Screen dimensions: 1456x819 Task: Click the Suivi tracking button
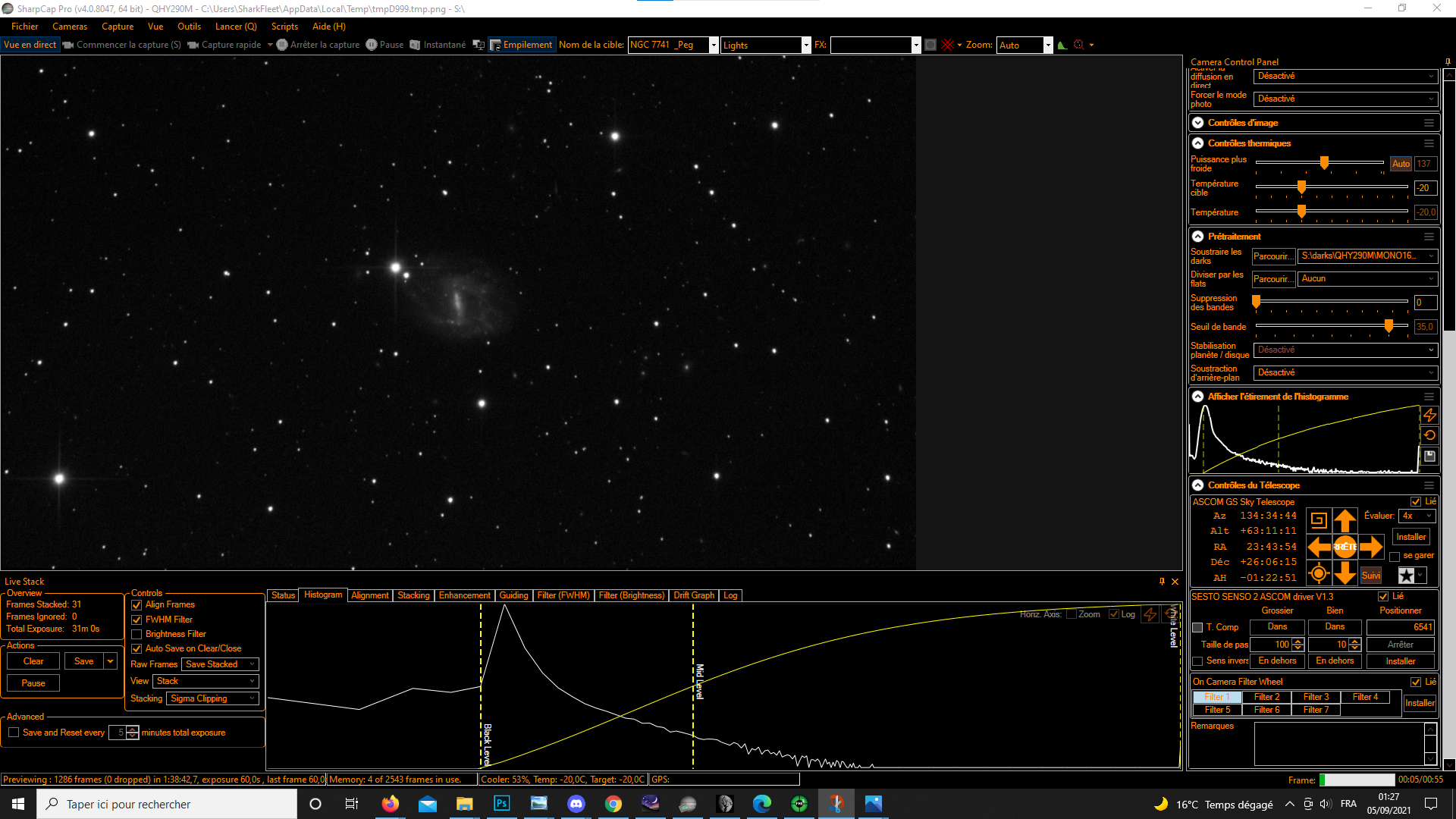click(x=1370, y=576)
